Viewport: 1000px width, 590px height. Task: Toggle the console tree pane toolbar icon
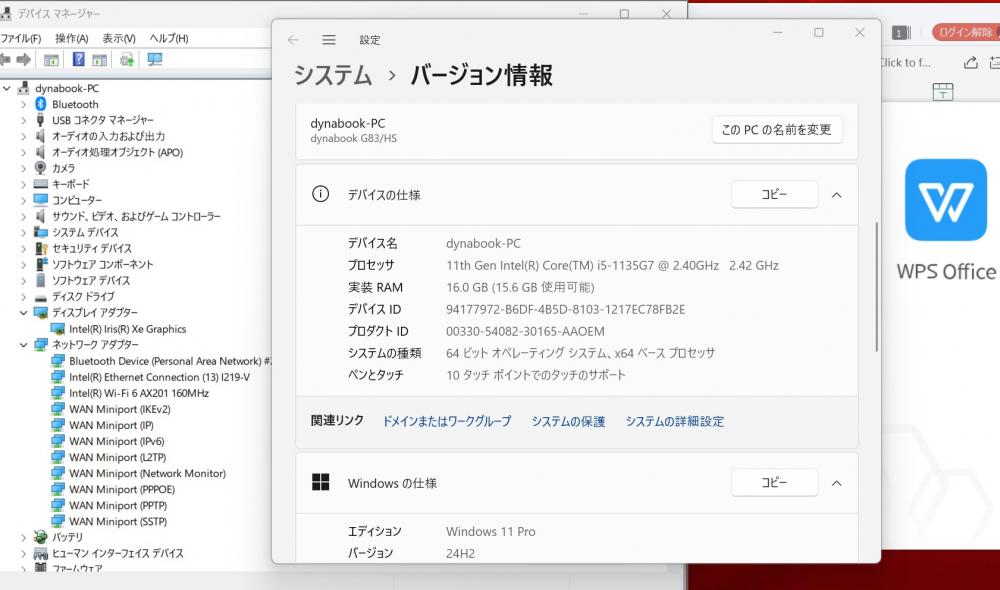tap(51, 60)
